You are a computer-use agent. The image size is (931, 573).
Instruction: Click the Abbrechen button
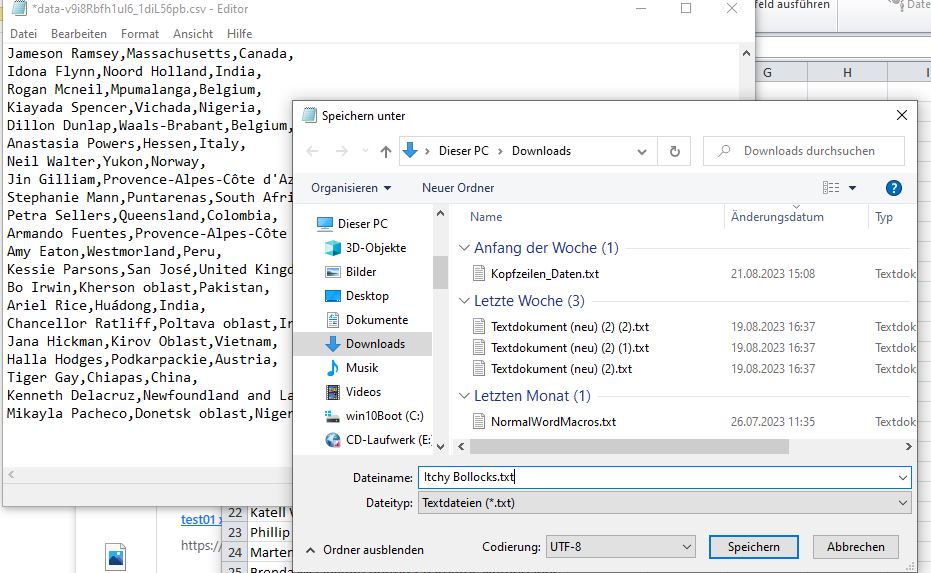(x=856, y=547)
